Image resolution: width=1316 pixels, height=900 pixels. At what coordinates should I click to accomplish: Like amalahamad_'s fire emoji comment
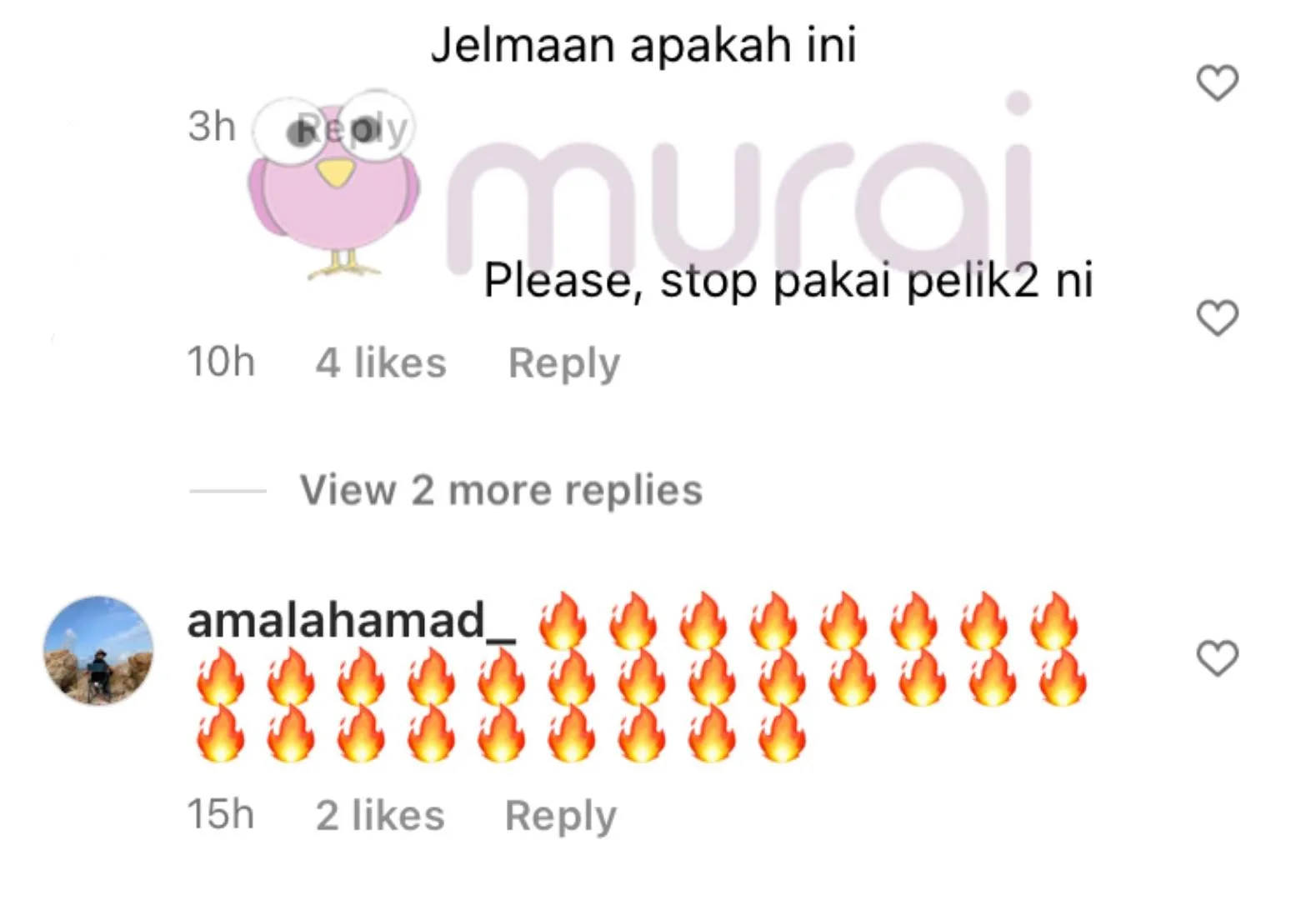point(1217,658)
